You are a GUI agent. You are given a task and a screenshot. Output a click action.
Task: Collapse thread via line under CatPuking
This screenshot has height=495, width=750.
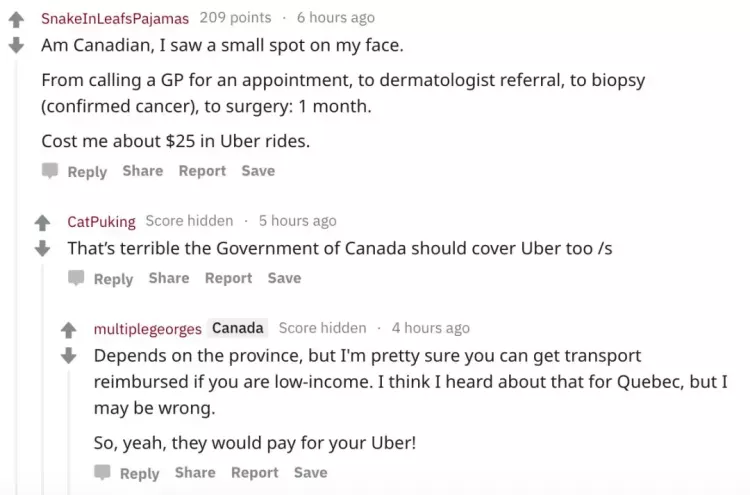43,378
